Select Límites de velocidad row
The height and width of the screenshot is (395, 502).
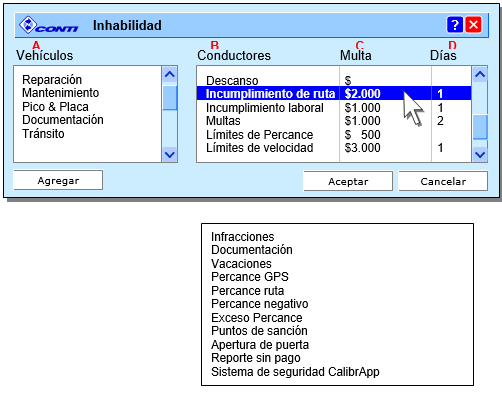pyautogui.click(x=334, y=148)
